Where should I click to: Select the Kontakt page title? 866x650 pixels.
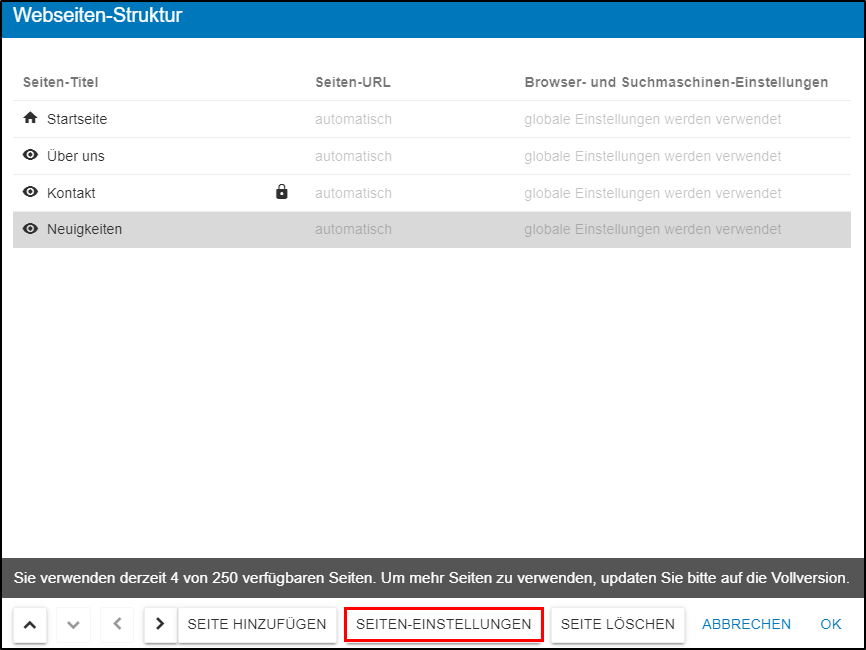[x=71, y=193]
